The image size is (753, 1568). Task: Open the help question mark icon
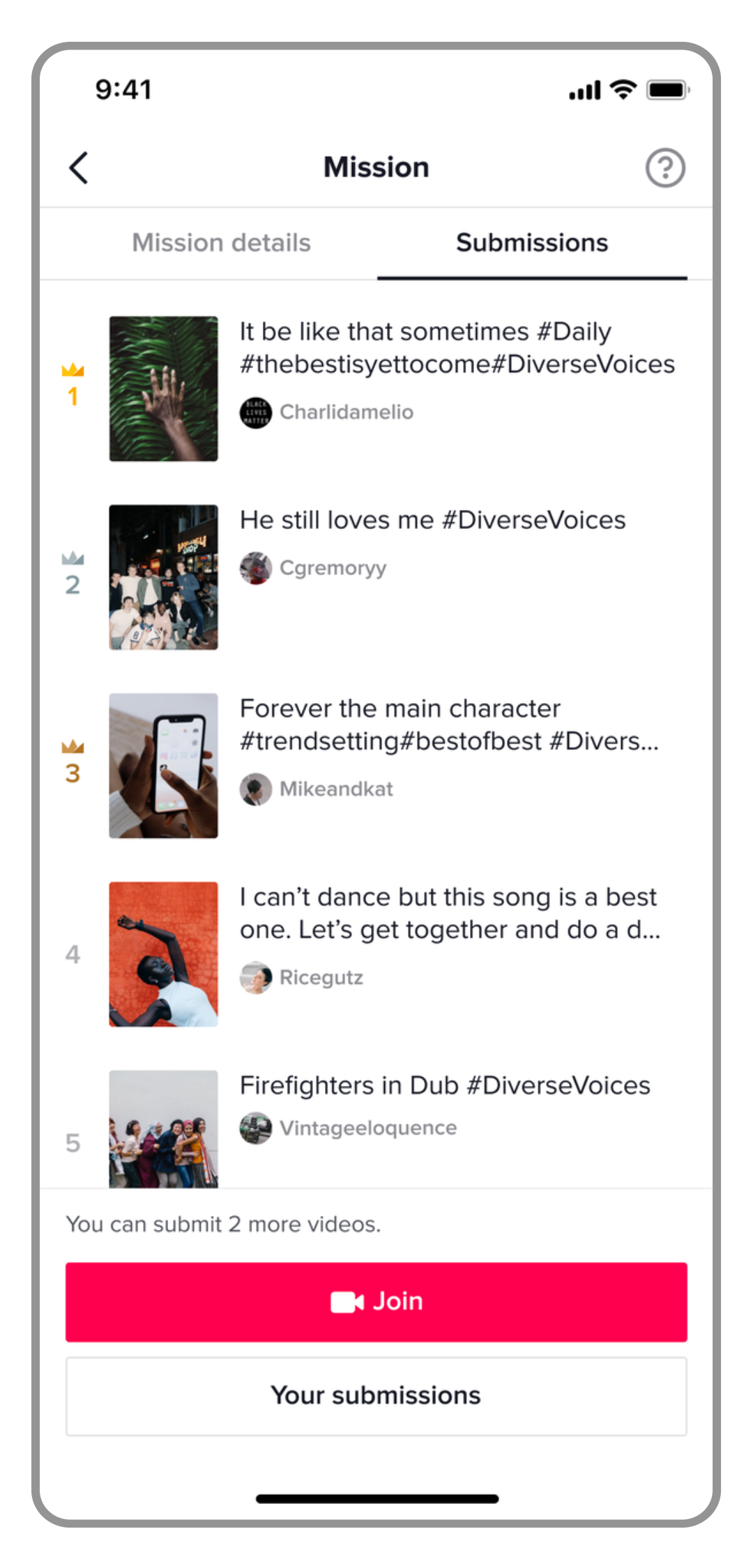(665, 168)
